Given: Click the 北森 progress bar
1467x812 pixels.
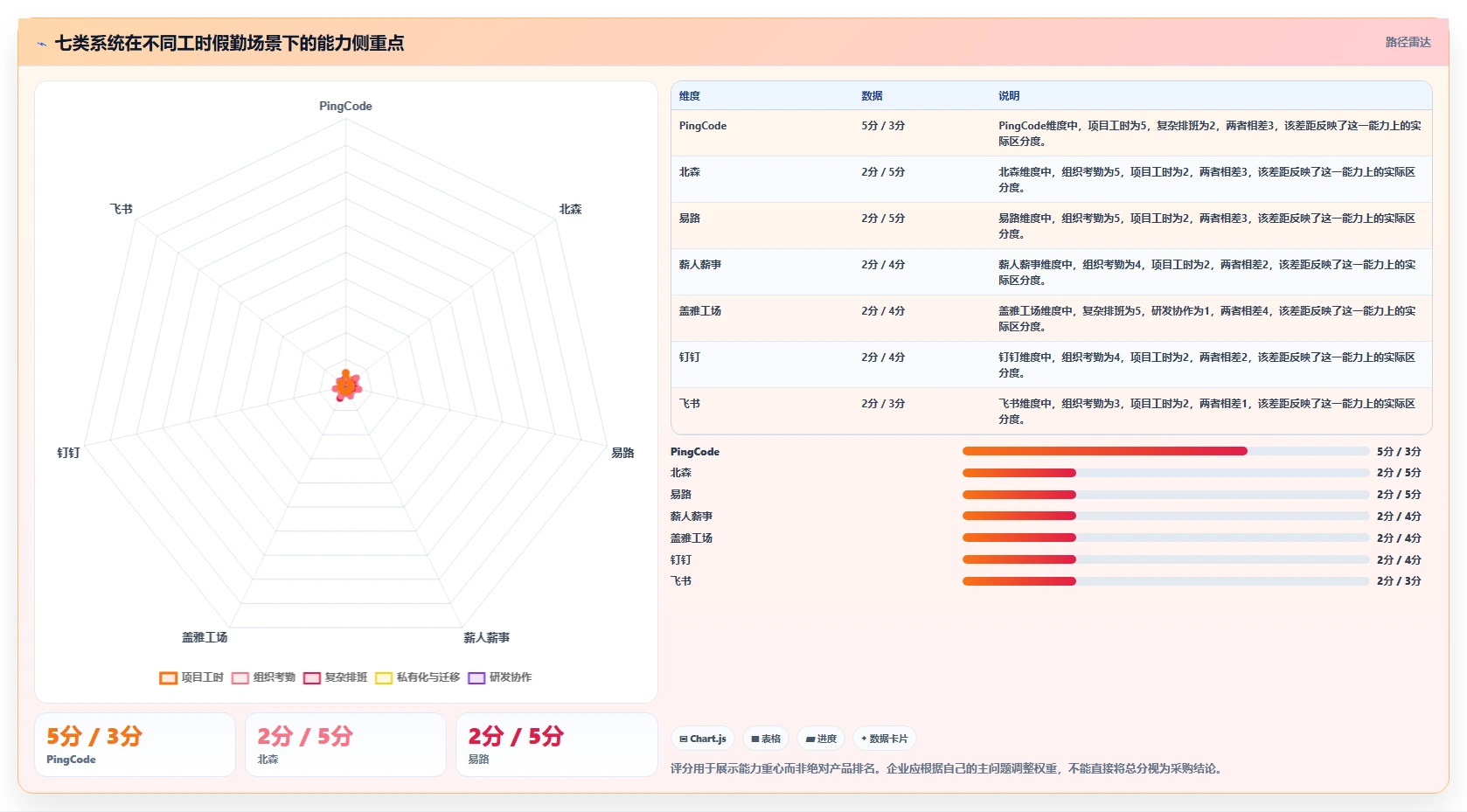Looking at the screenshot, I should [x=1165, y=473].
